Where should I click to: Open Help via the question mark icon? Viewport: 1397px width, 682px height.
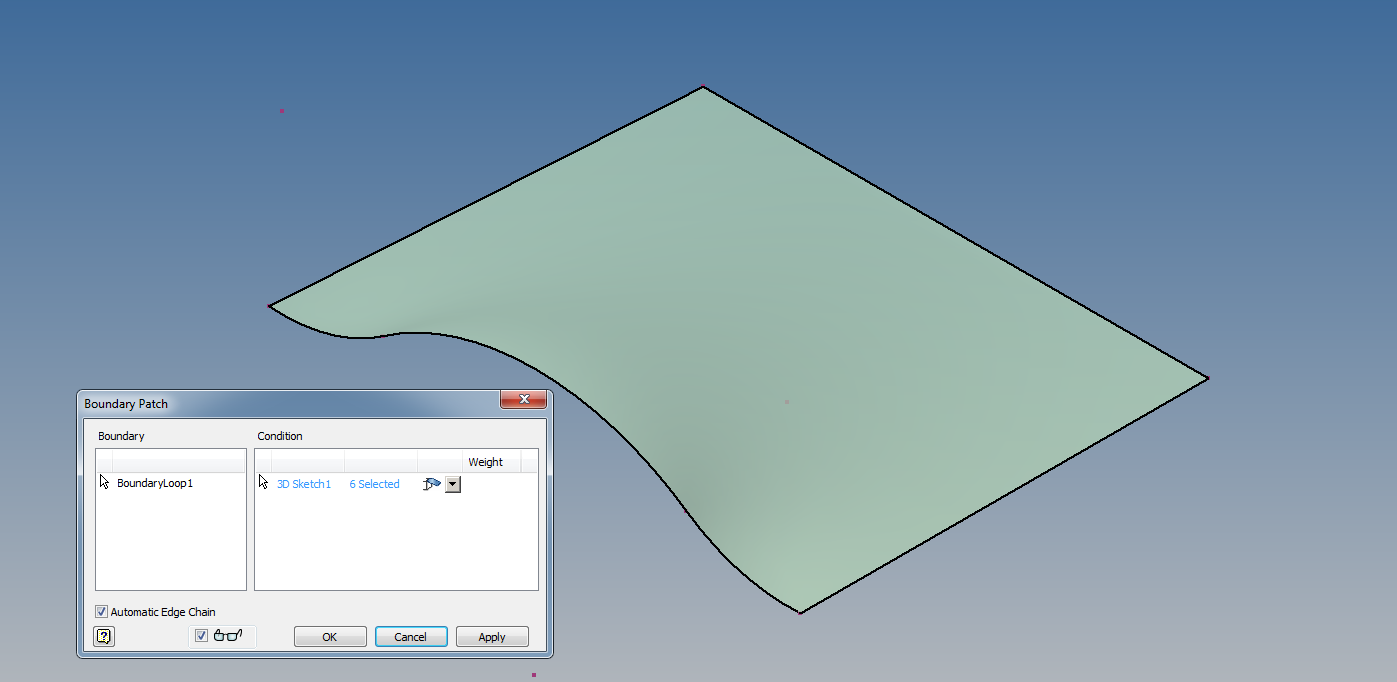click(x=103, y=636)
